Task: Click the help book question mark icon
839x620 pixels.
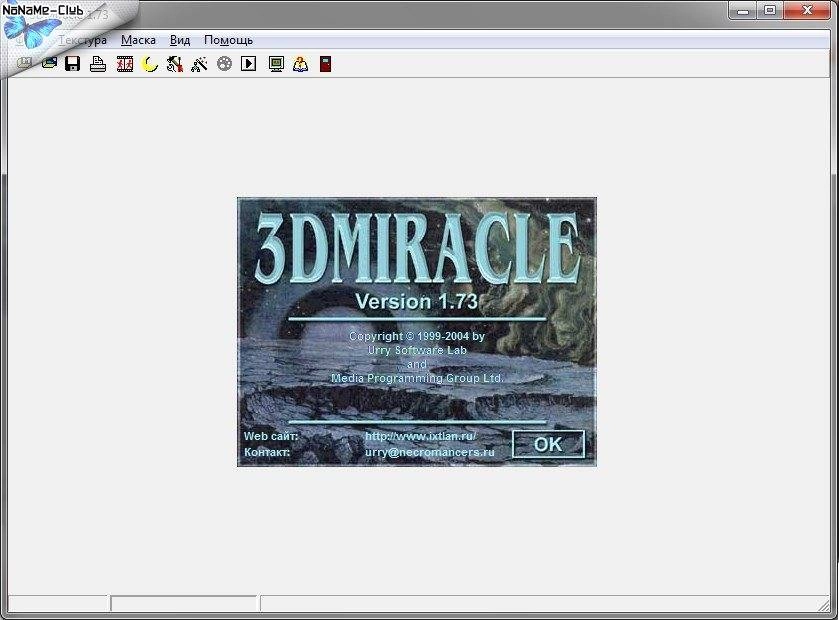Action: [301, 64]
